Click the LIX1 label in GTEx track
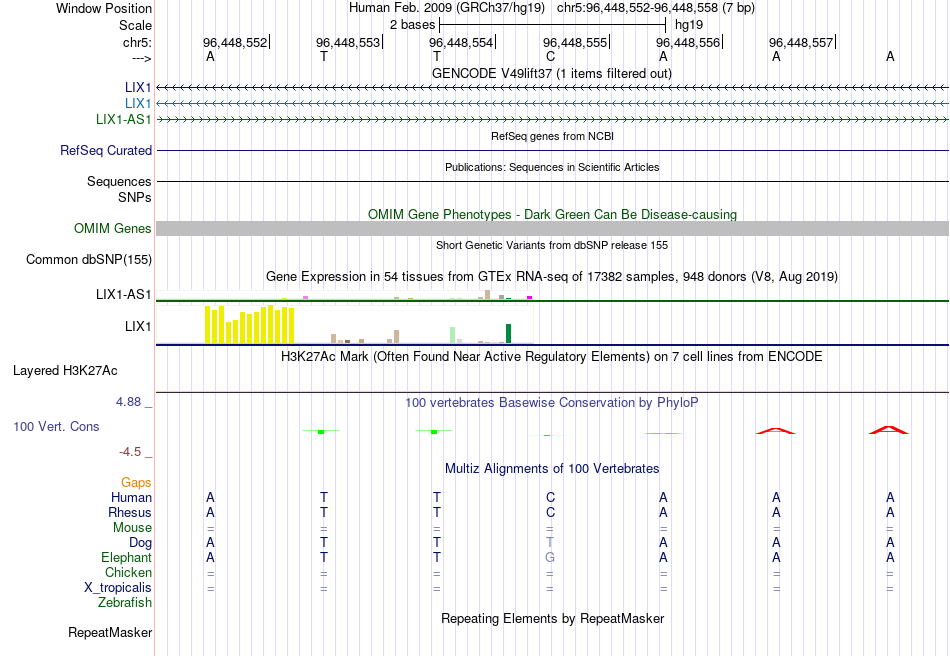The height and width of the screenshot is (656, 950). (138, 326)
